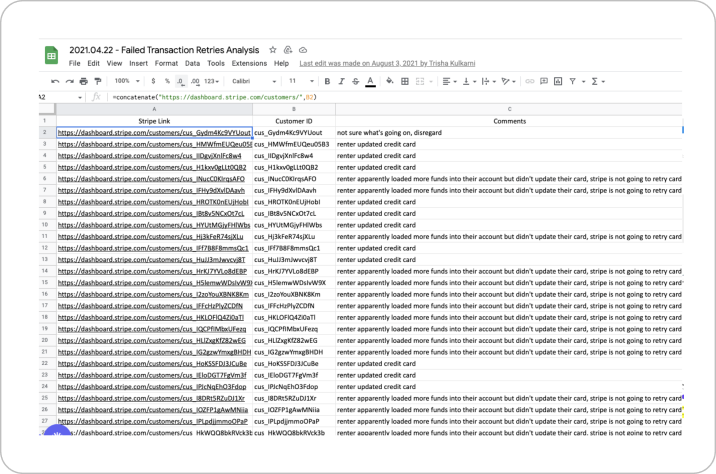Open the Help menu
716x474 pixels.
pyautogui.click(x=281, y=63)
